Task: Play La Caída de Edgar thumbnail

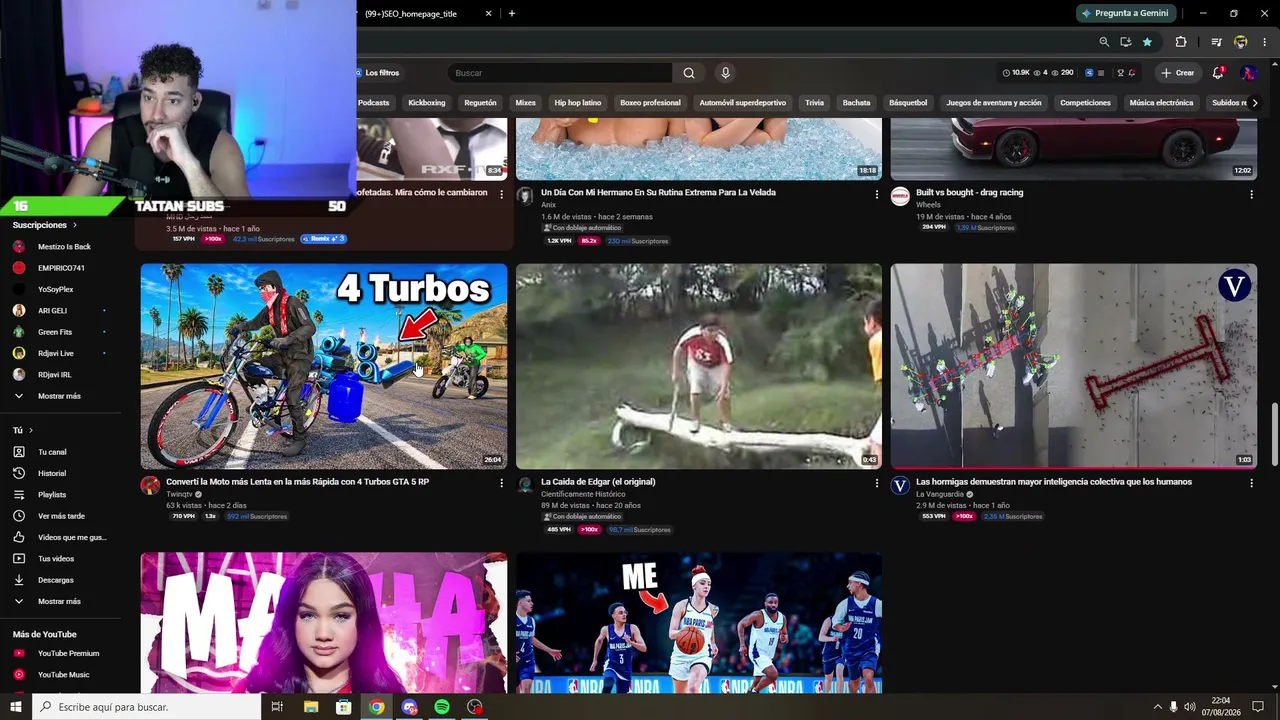Action: [x=699, y=366]
